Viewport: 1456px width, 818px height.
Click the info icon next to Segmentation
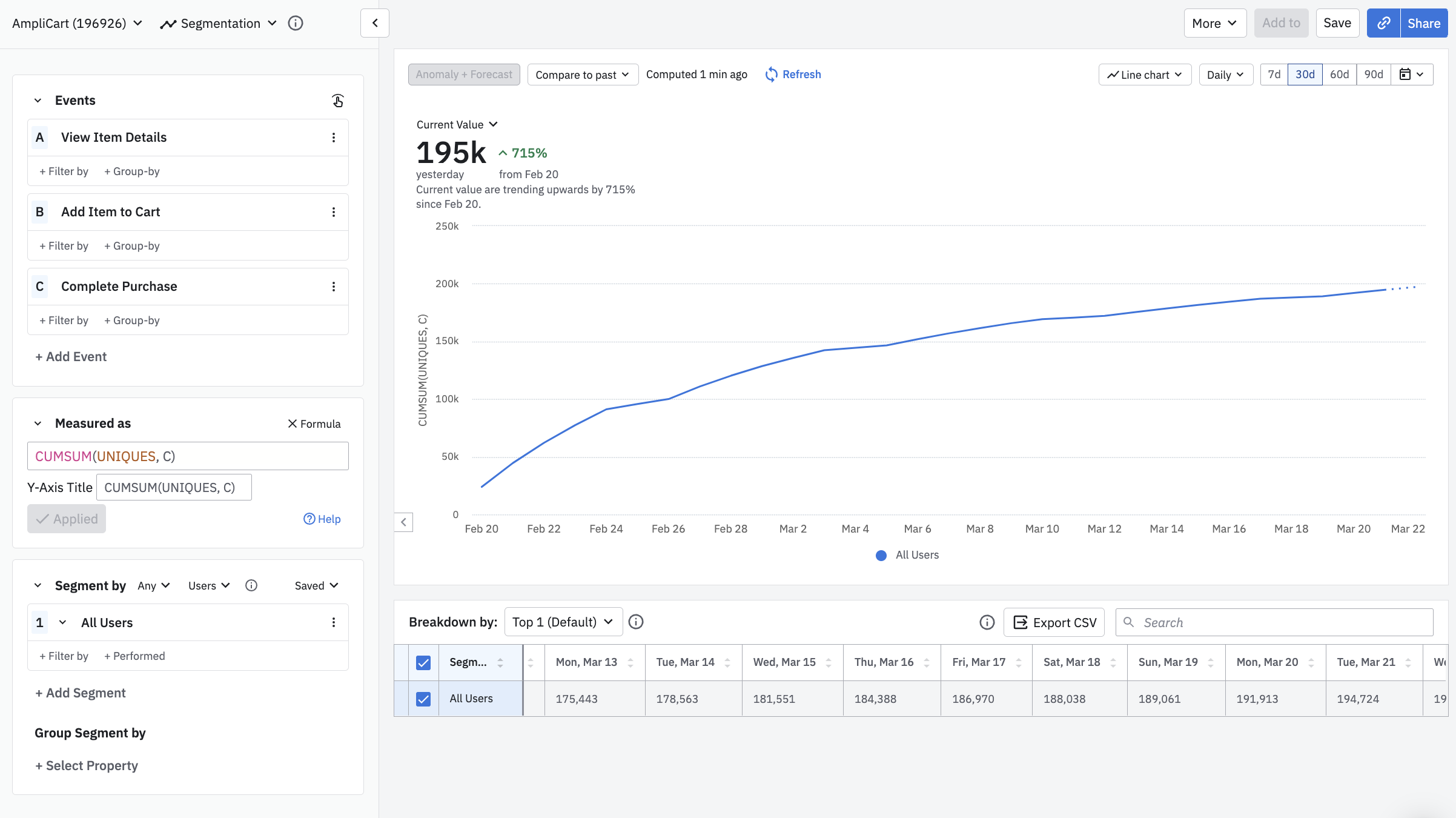295,23
